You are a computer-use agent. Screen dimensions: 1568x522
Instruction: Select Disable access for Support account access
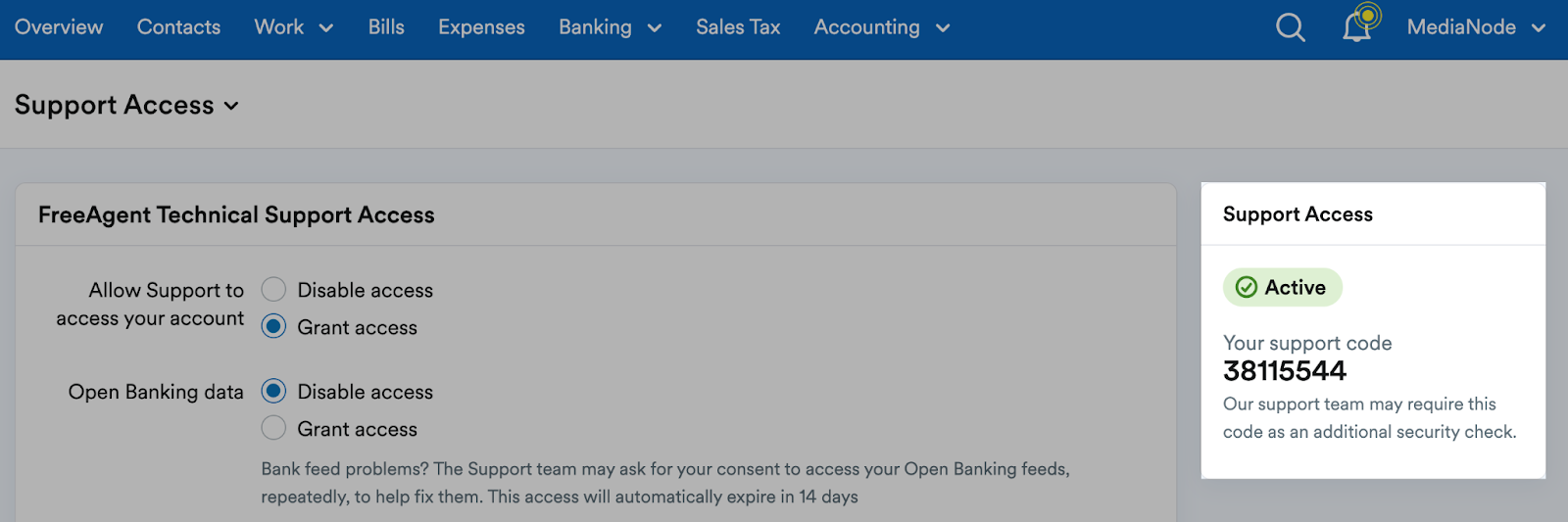273,289
